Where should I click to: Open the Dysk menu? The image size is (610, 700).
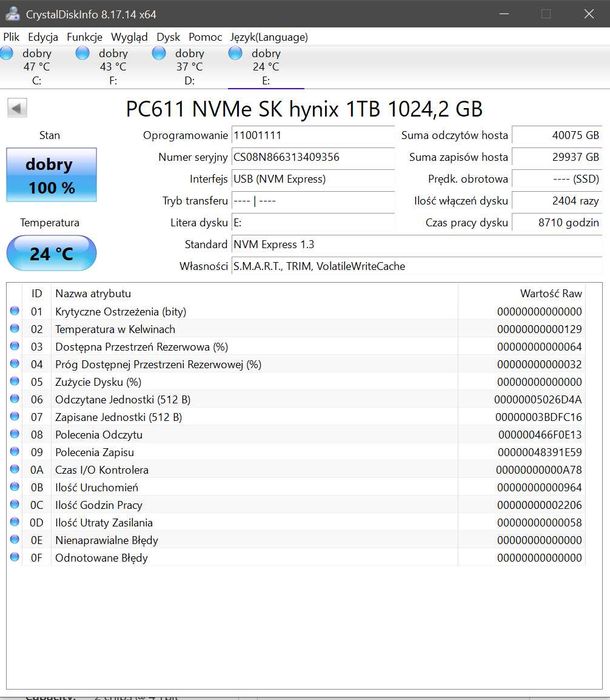tap(168, 37)
